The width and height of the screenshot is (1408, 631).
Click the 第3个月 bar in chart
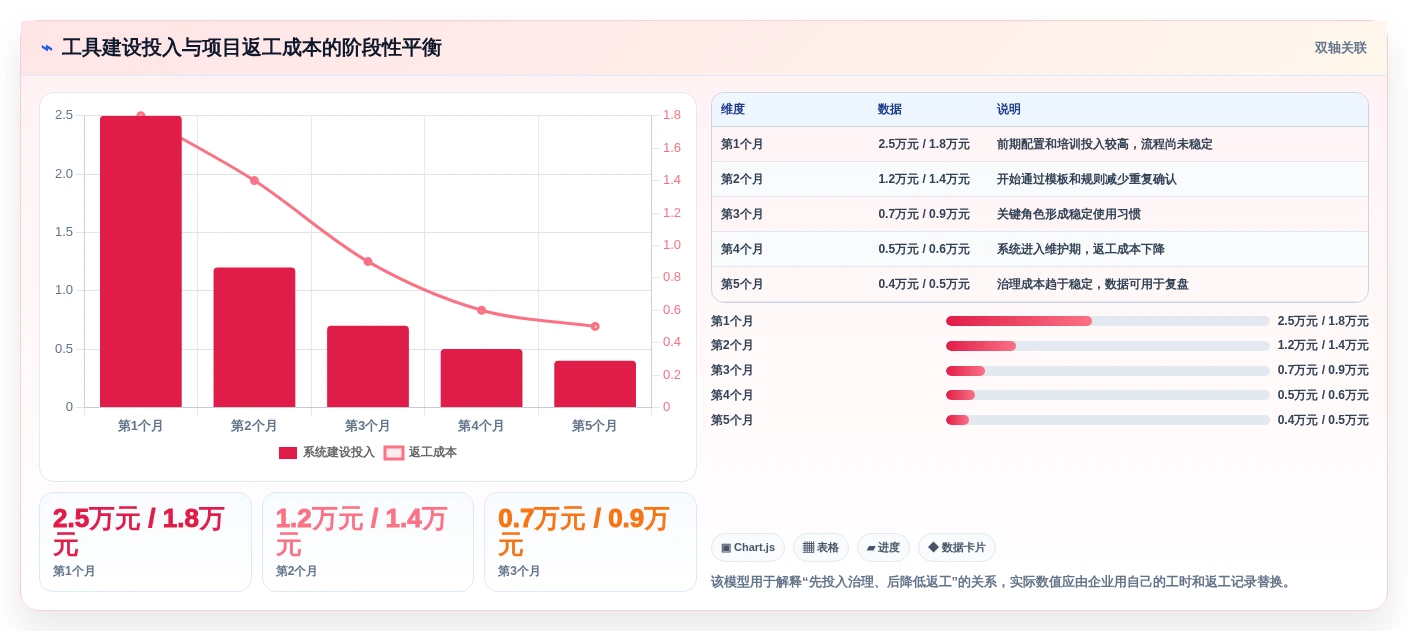368,366
